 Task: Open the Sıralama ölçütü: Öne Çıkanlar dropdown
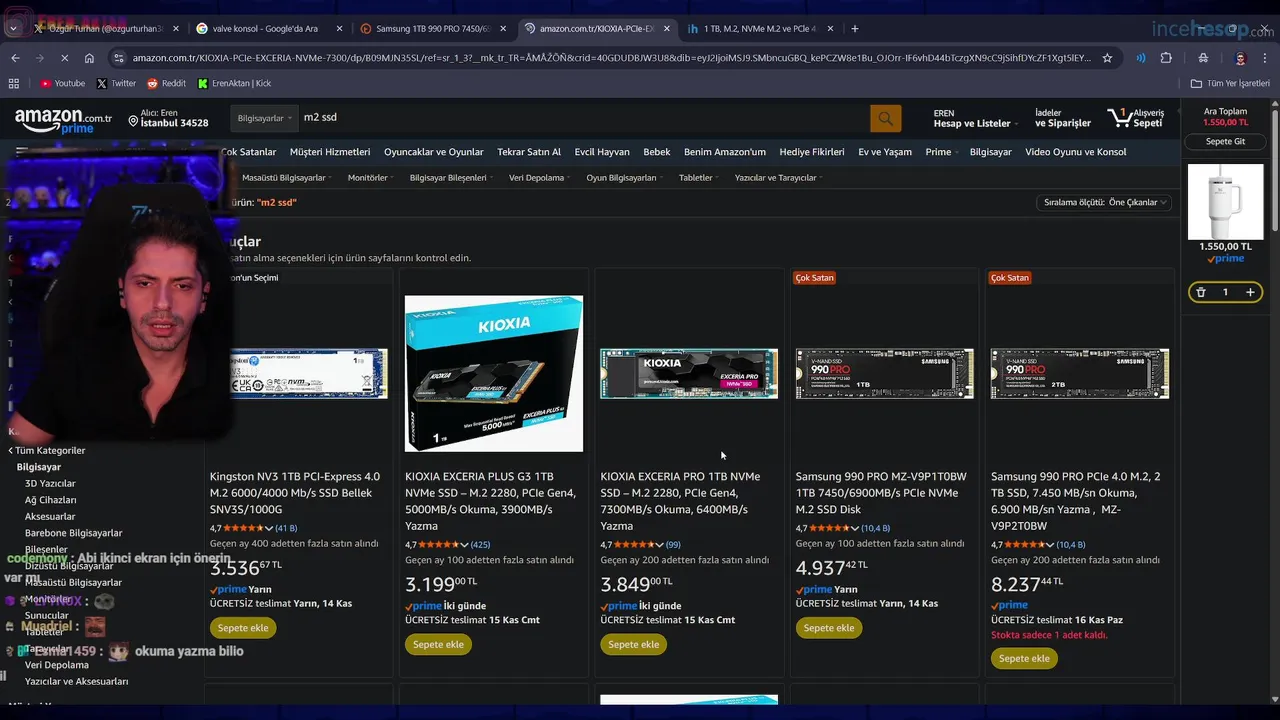(1103, 202)
